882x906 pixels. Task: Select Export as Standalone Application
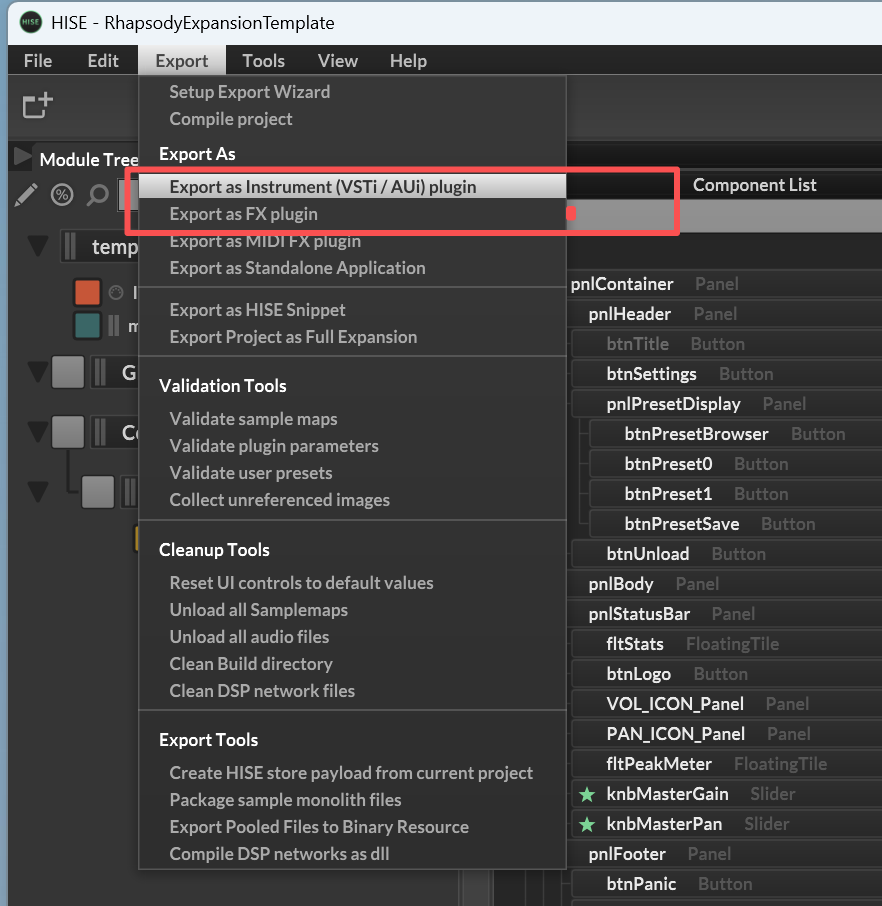[x=297, y=268]
